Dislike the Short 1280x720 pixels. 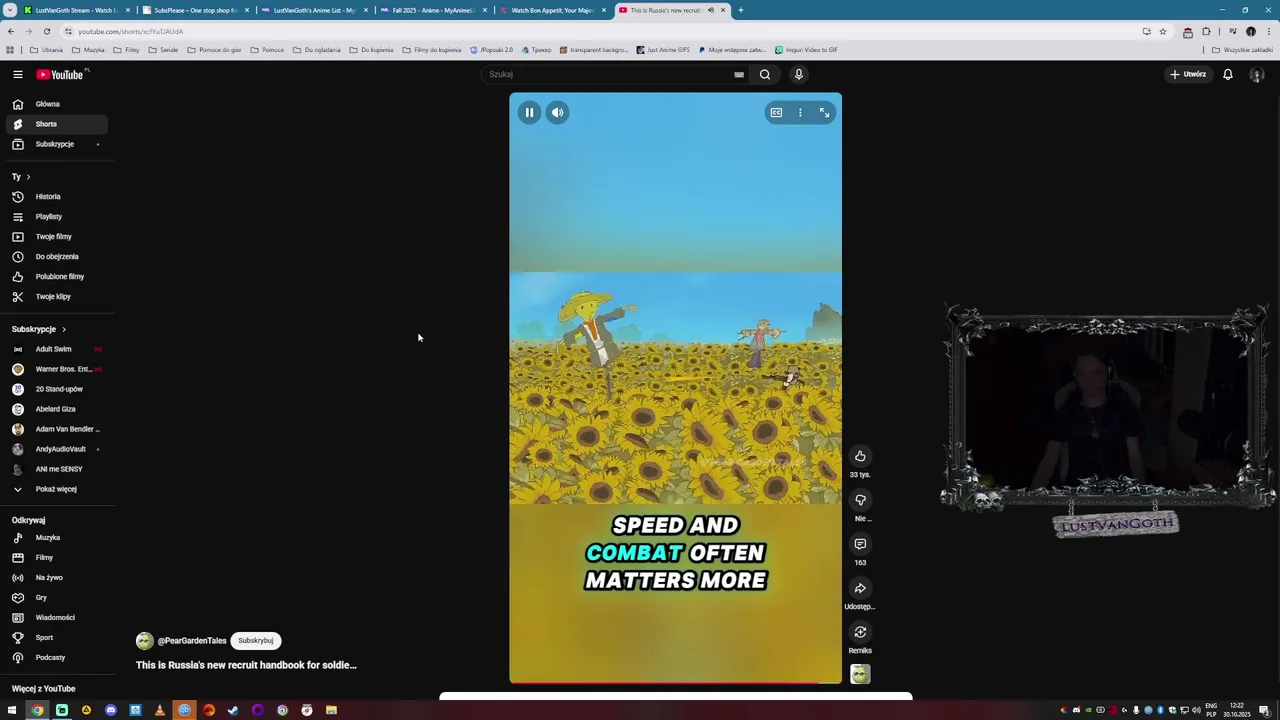(x=860, y=500)
